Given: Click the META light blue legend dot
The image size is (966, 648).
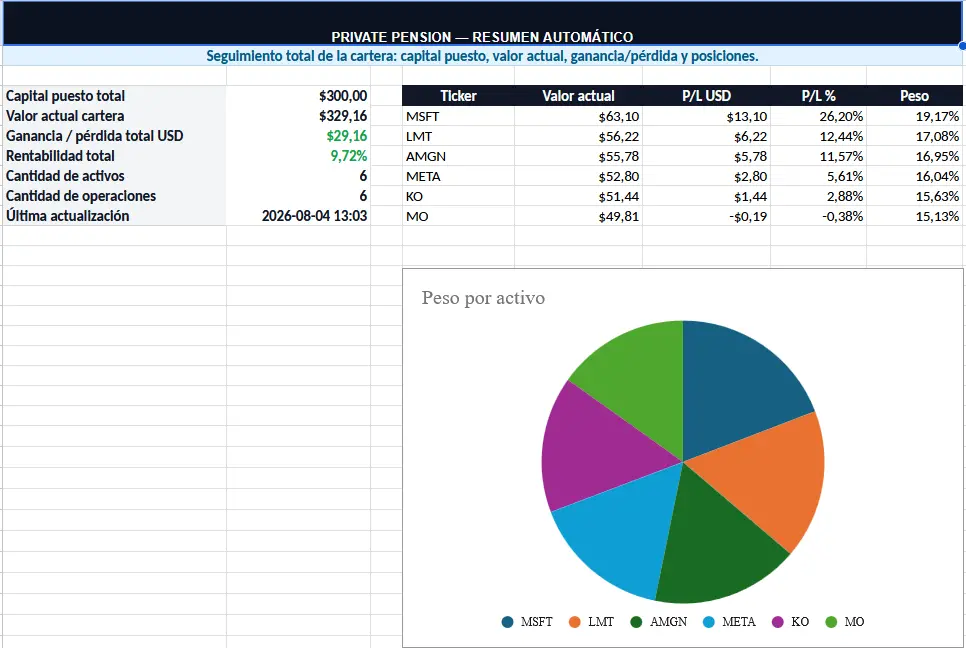Looking at the screenshot, I should (708, 622).
